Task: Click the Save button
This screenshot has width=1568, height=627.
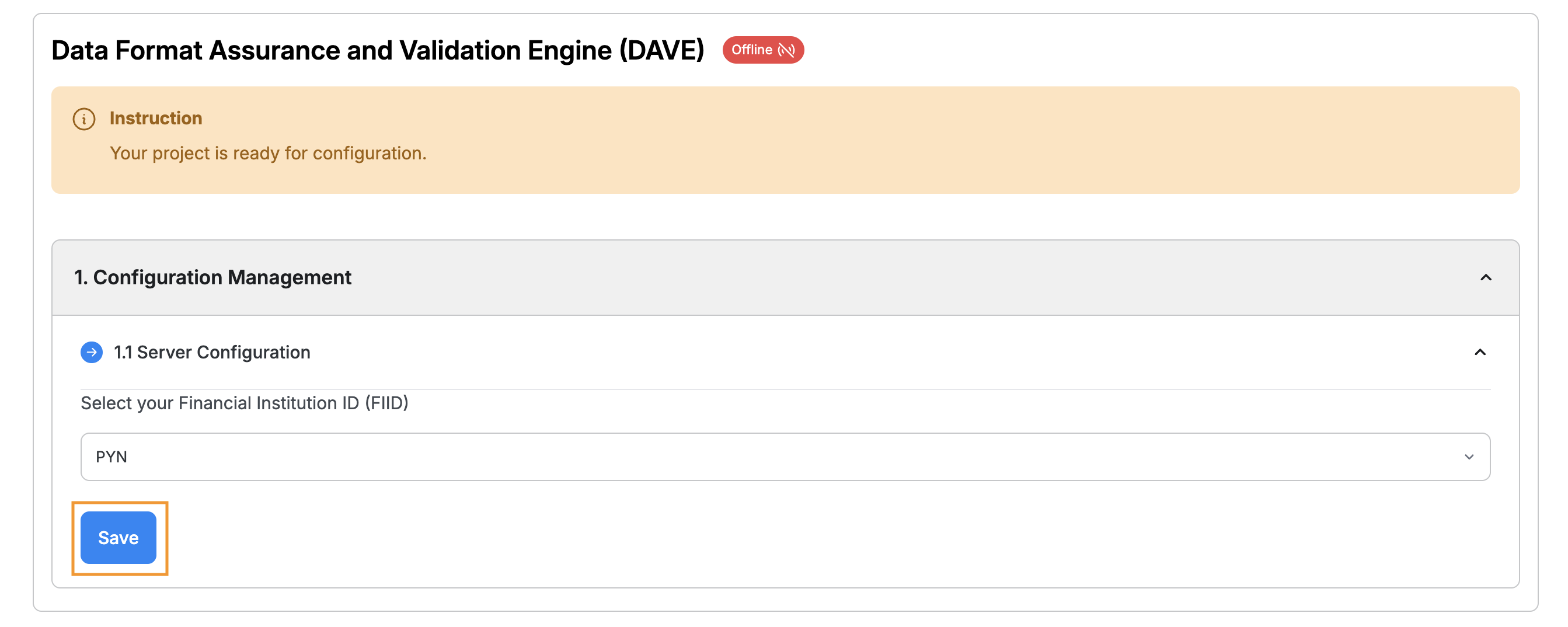Action: point(118,538)
